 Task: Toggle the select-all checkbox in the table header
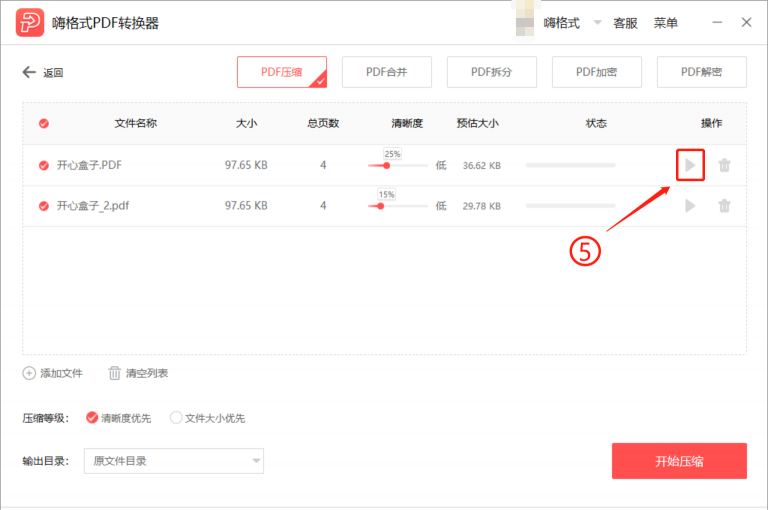(x=44, y=123)
